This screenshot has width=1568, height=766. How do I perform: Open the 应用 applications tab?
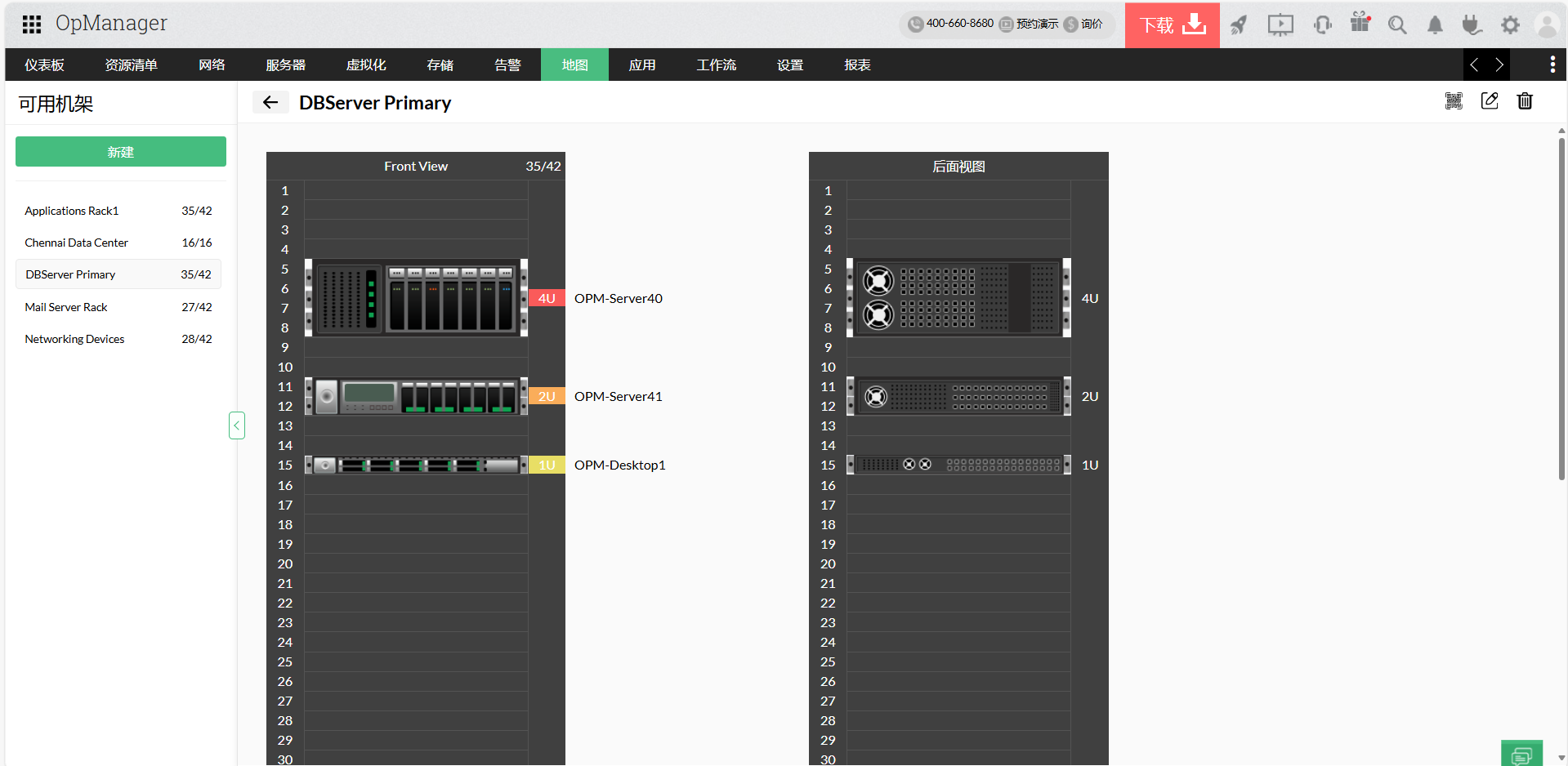click(x=642, y=65)
